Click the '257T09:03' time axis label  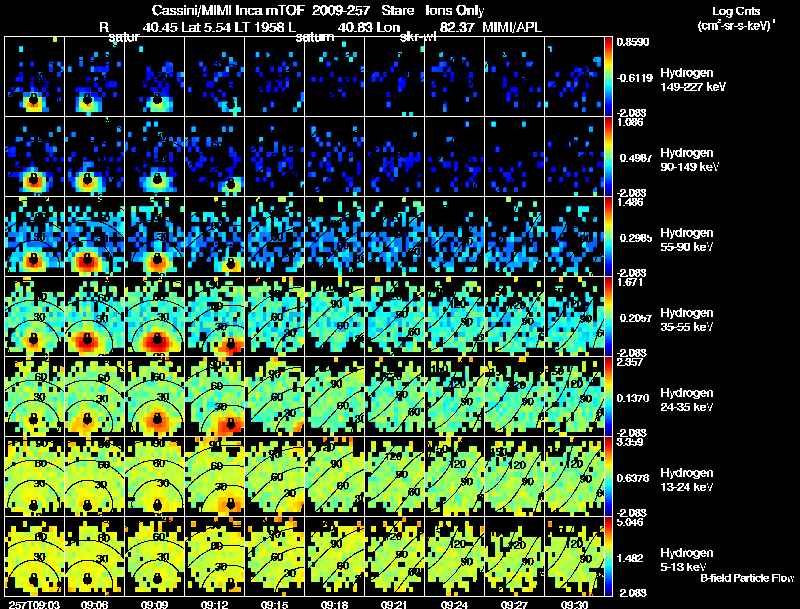click(34, 604)
